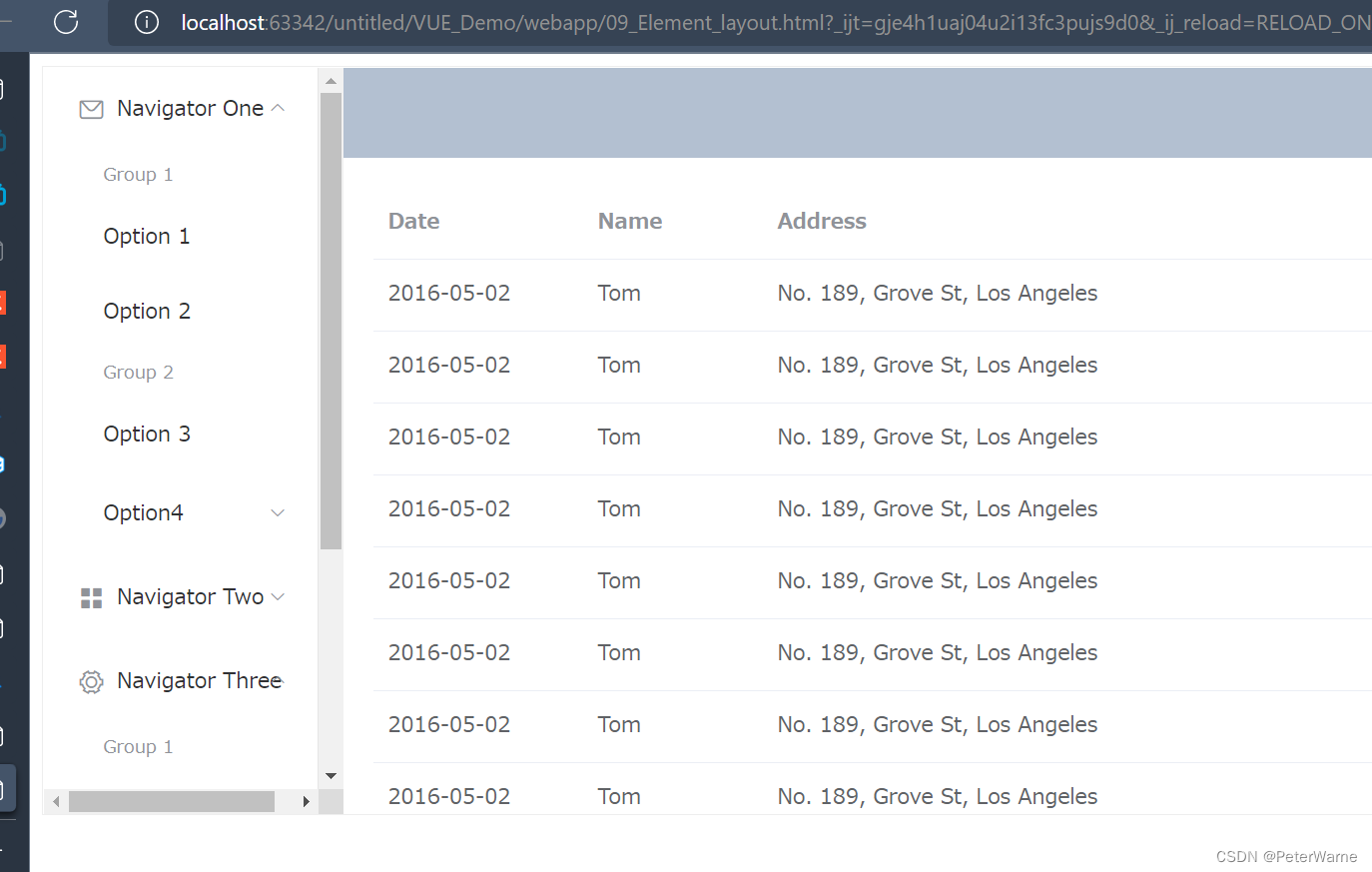Click the date in the fifth table row
1372x872 pixels.
(x=449, y=580)
